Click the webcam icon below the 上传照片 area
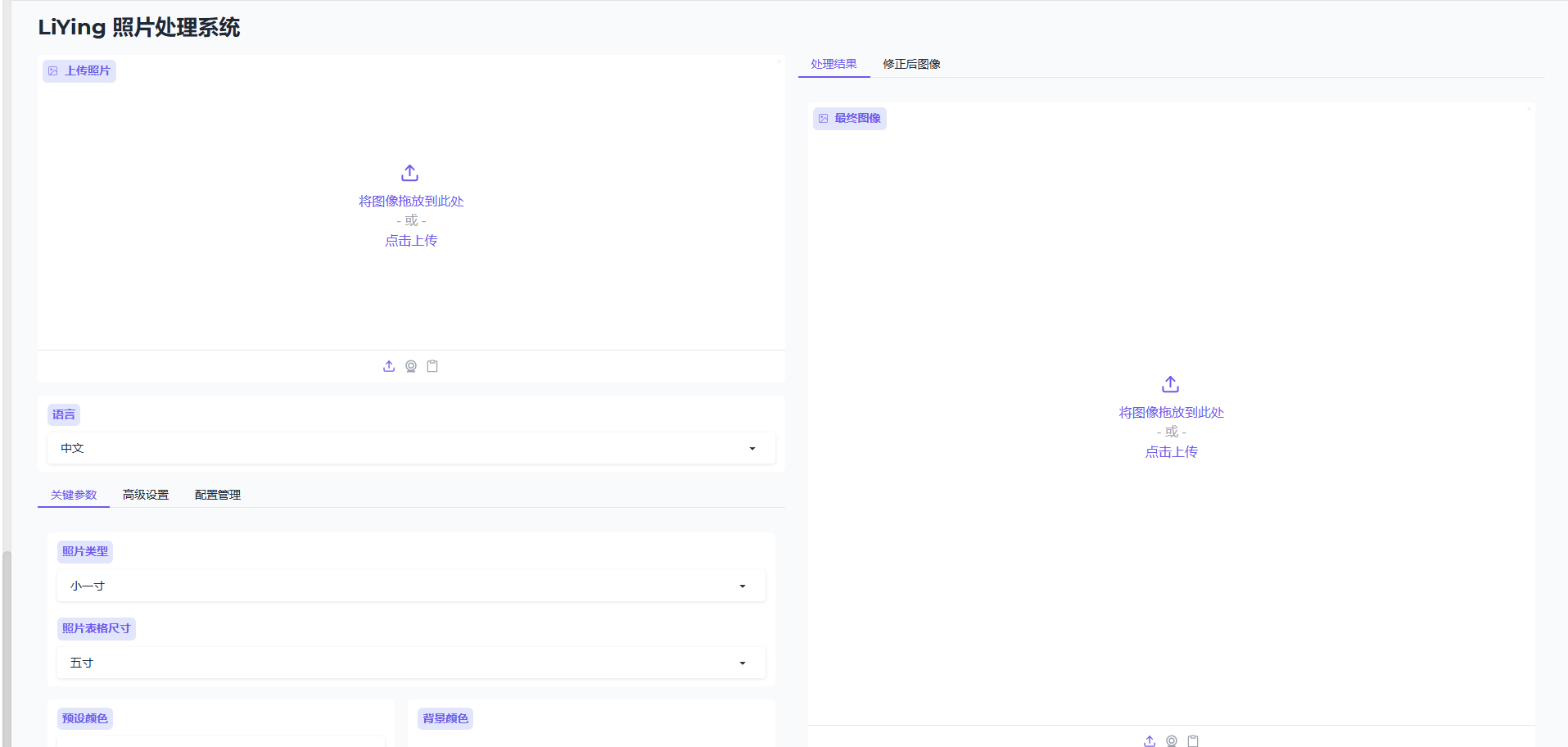 pos(411,366)
